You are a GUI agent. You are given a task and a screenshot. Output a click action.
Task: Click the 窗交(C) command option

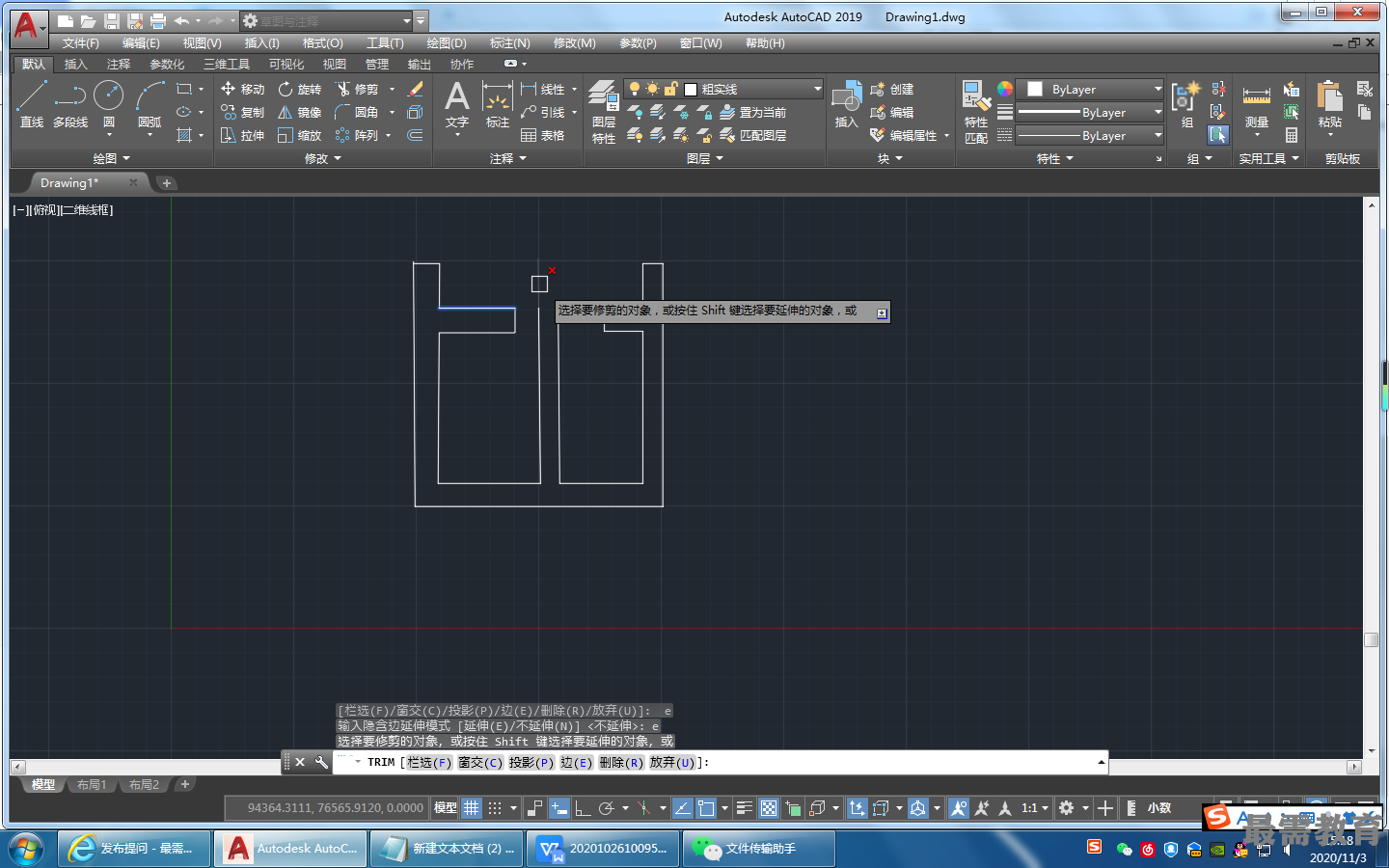tap(480, 762)
